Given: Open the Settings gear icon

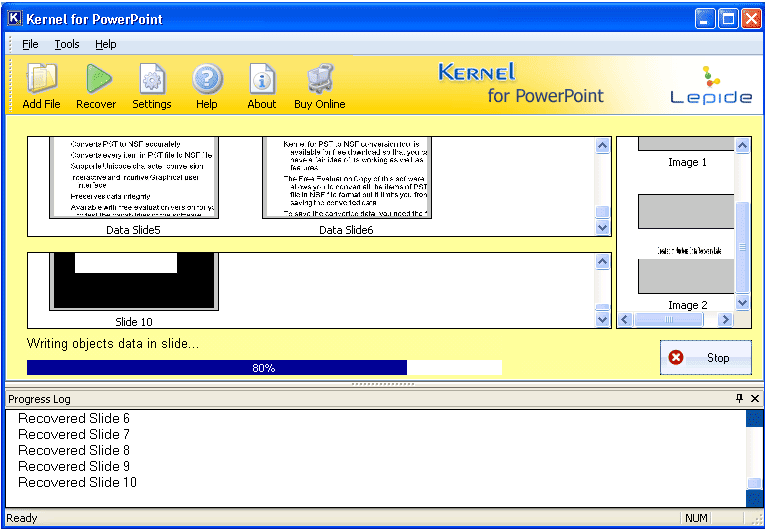Looking at the screenshot, I should (x=152, y=78).
